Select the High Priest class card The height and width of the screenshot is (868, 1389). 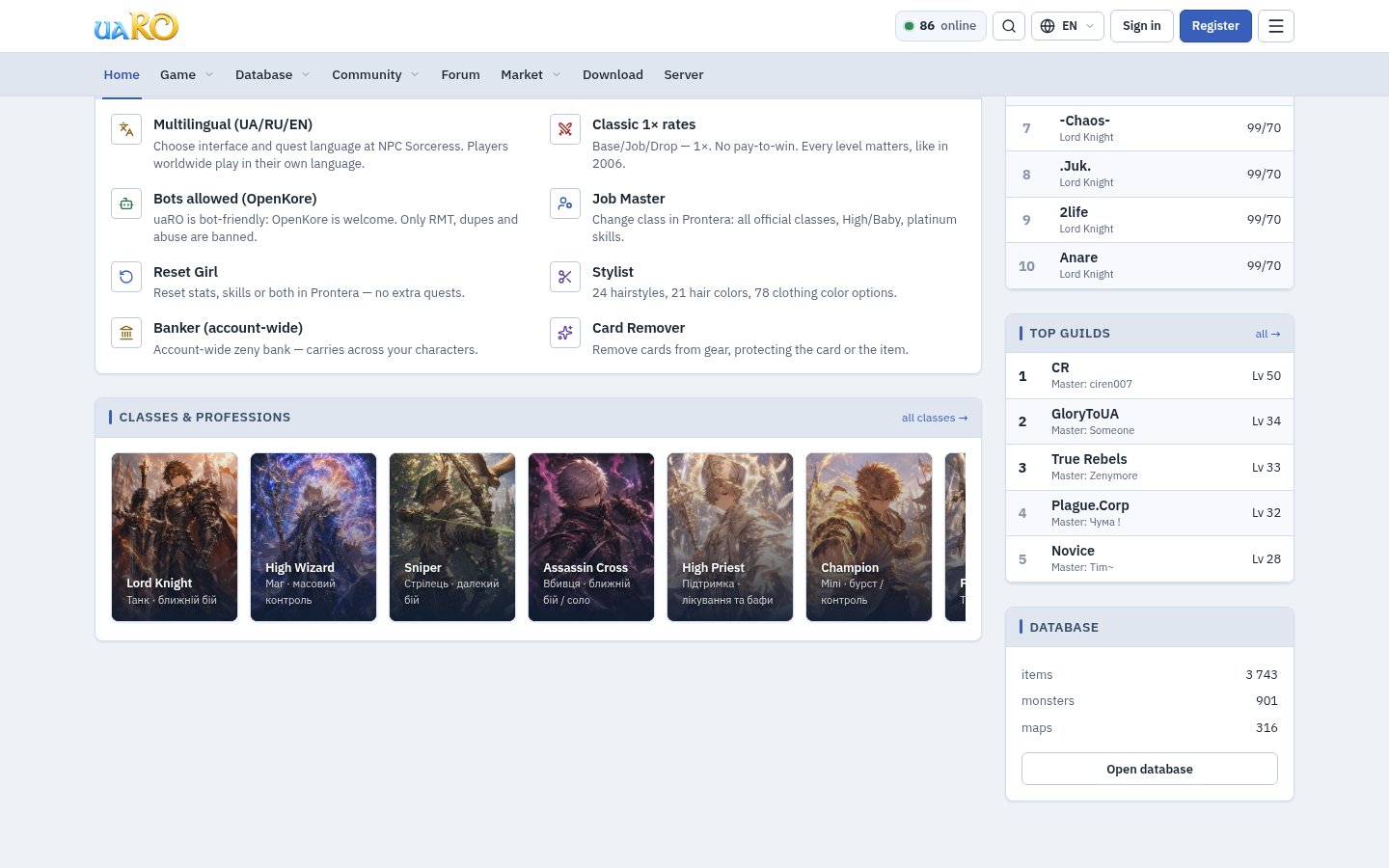tap(730, 537)
